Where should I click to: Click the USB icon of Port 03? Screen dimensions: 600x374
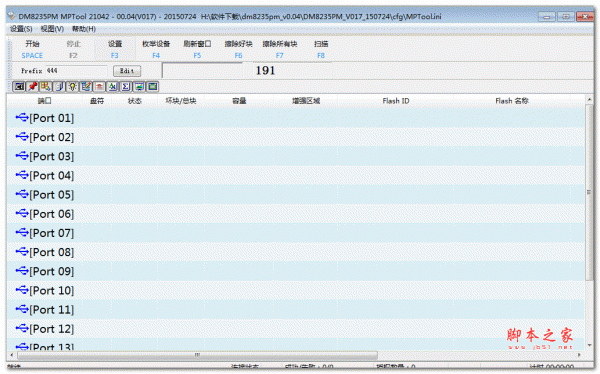[x=22, y=155]
